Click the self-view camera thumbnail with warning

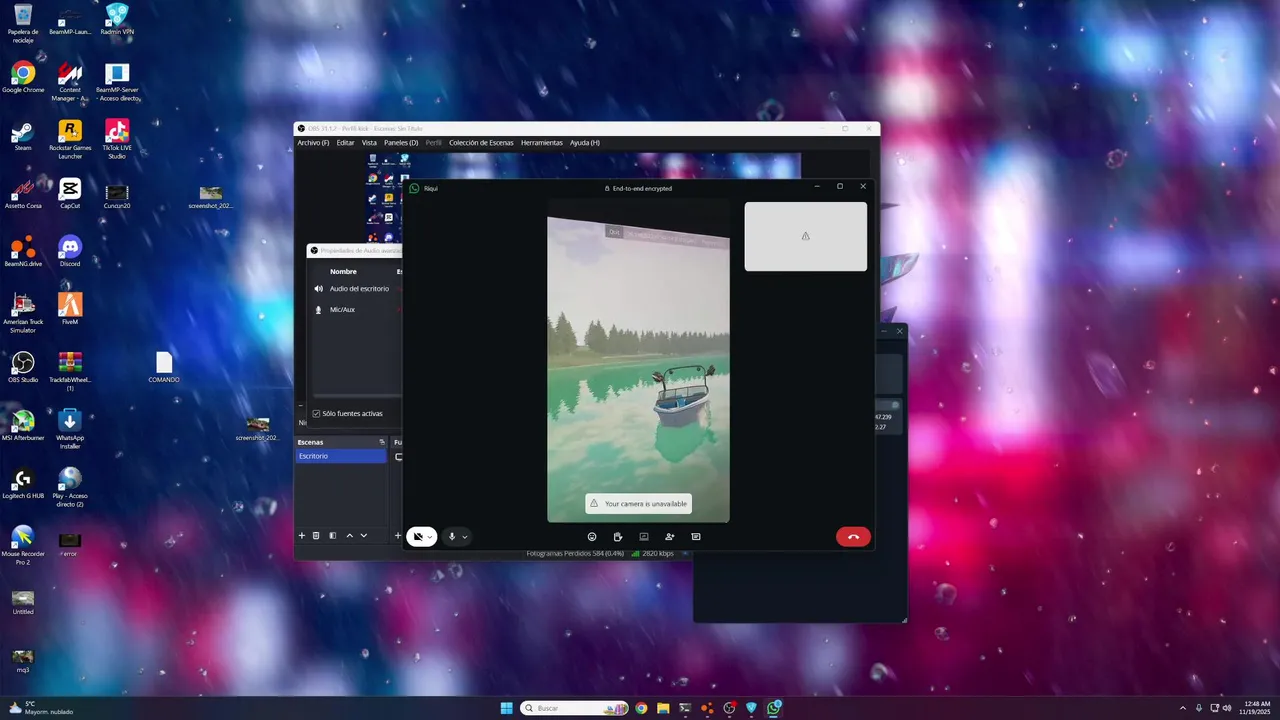(x=805, y=236)
